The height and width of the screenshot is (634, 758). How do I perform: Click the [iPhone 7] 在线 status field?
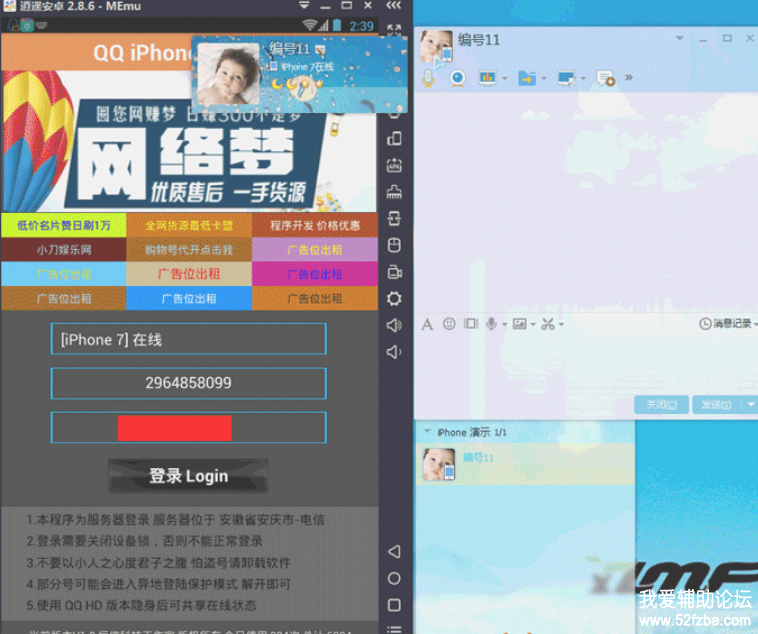tap(189, 339)
